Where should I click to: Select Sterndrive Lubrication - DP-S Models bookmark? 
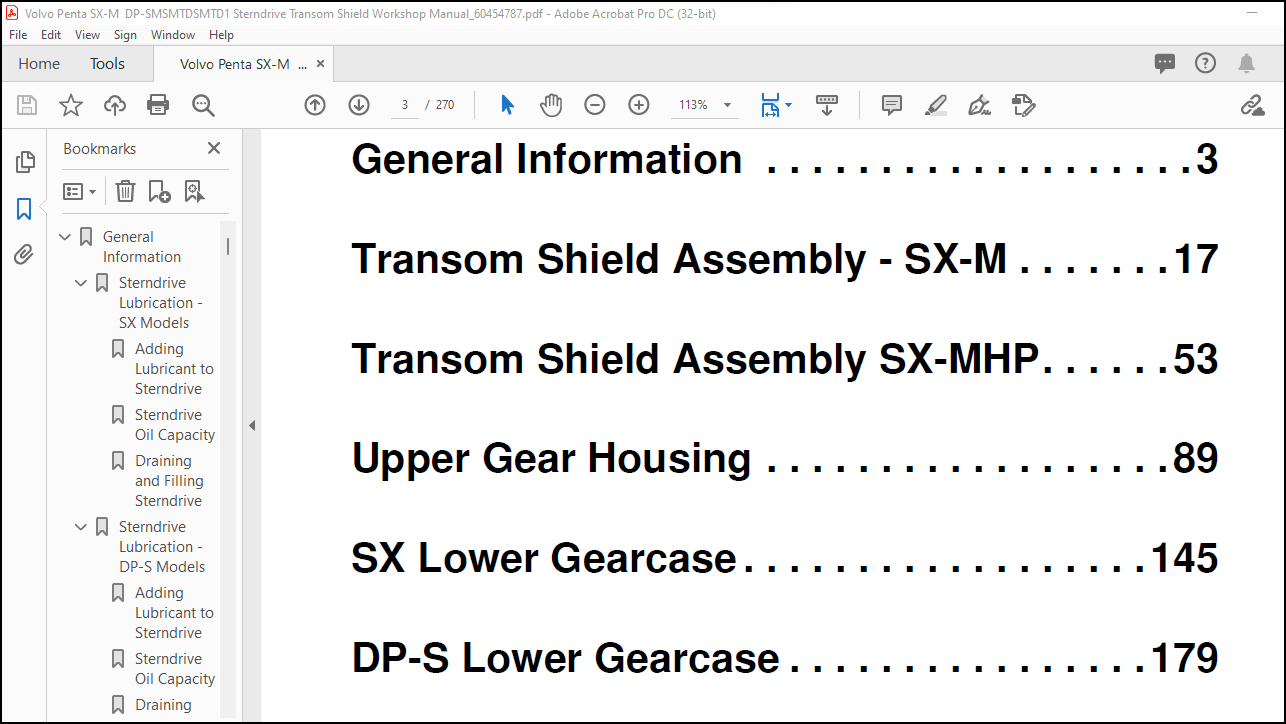tap(162, 547)
